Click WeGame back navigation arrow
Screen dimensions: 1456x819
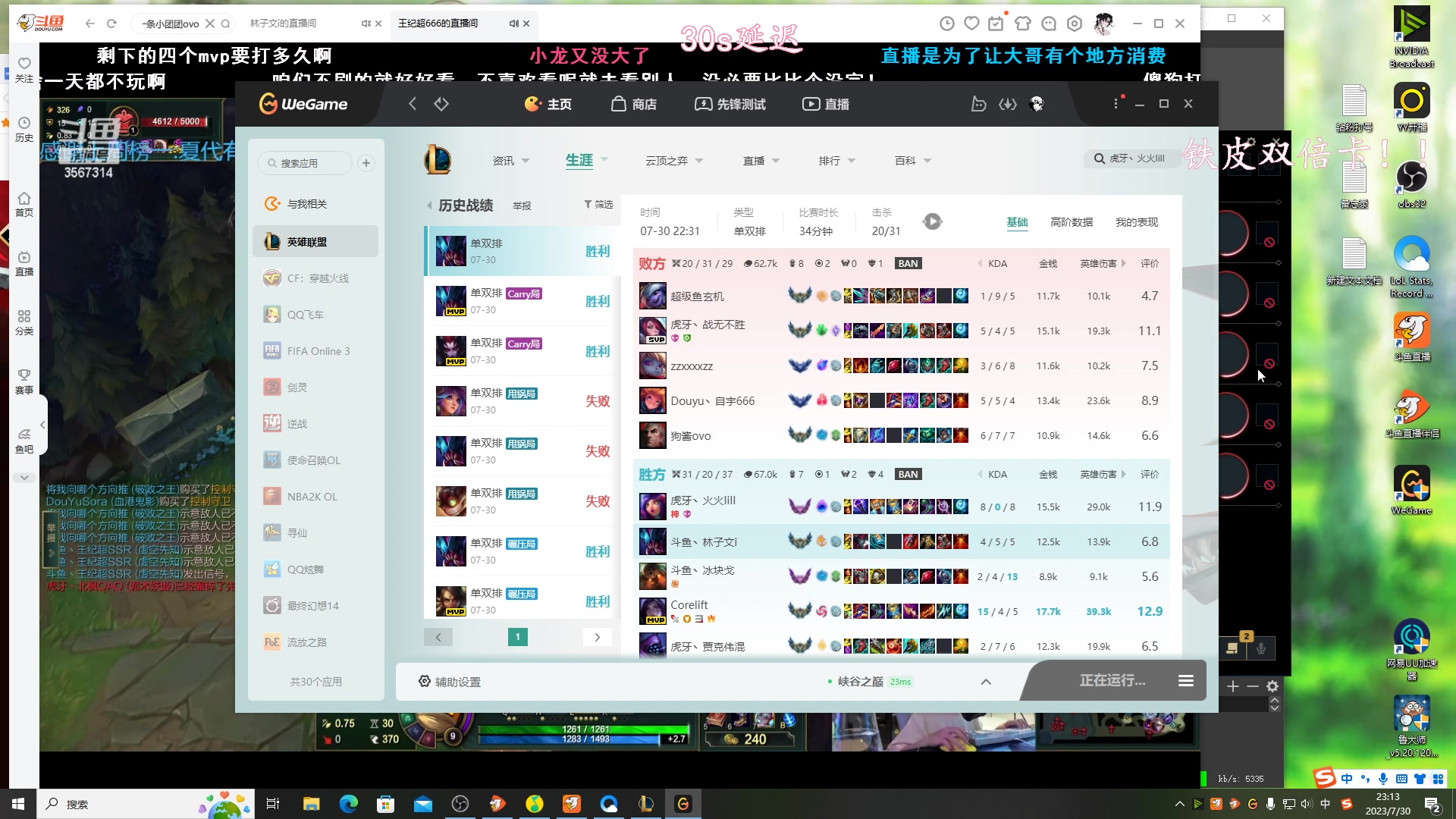coord(413,104)
